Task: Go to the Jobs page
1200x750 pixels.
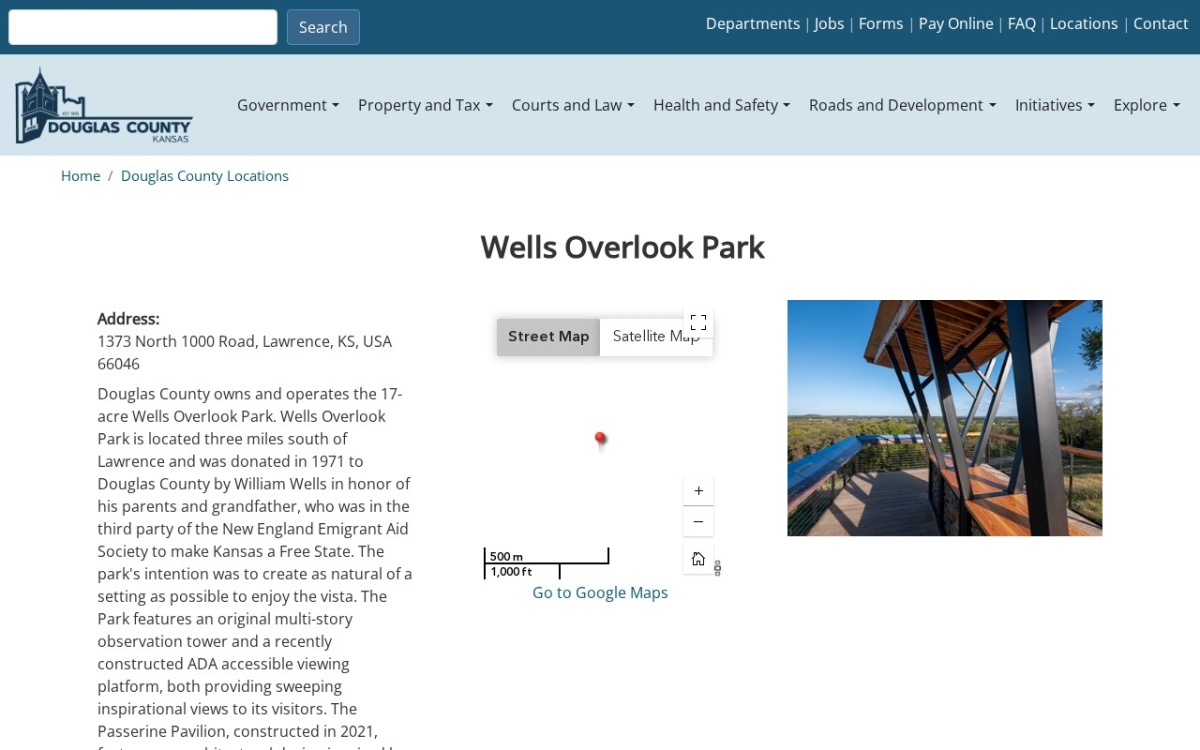Action: (829, 24)
